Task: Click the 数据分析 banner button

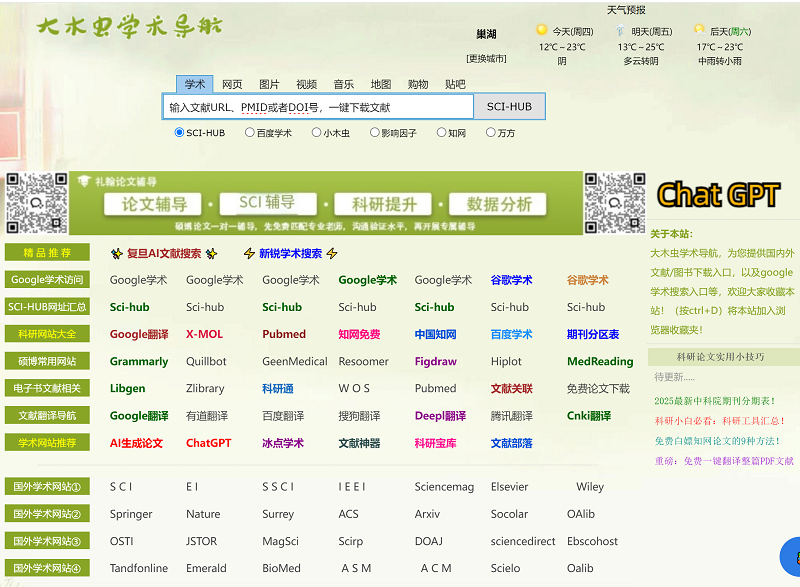Action: 498,204
